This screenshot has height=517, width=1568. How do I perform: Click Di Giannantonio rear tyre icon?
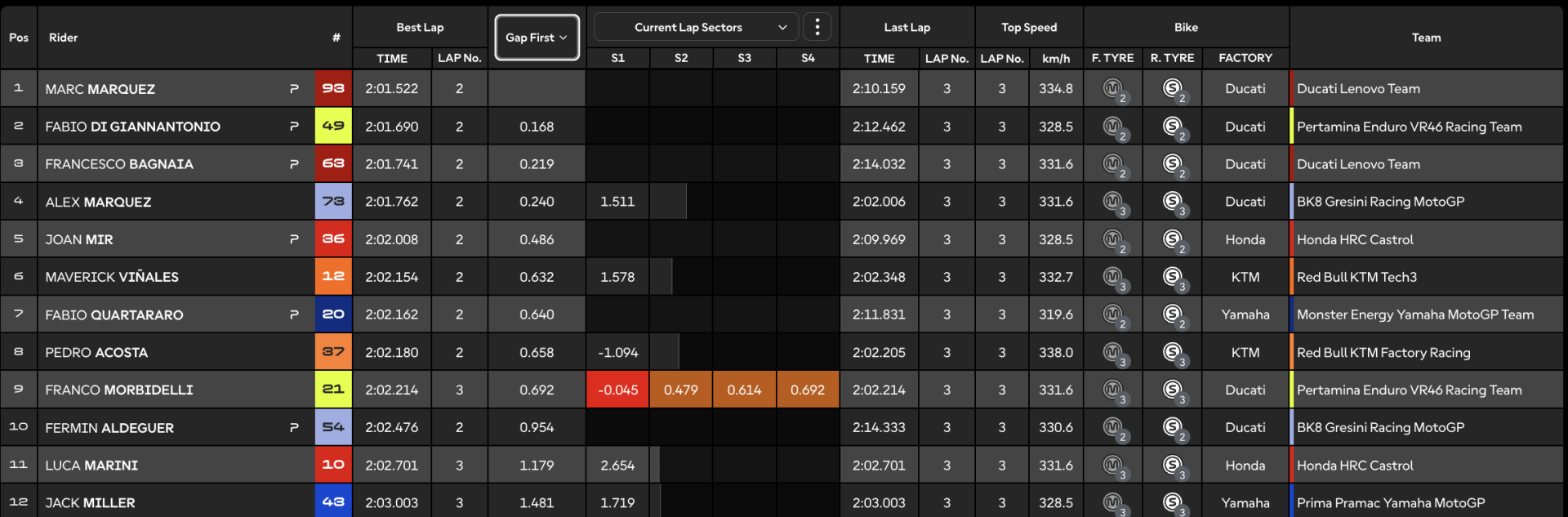[x=1174, y=127]
